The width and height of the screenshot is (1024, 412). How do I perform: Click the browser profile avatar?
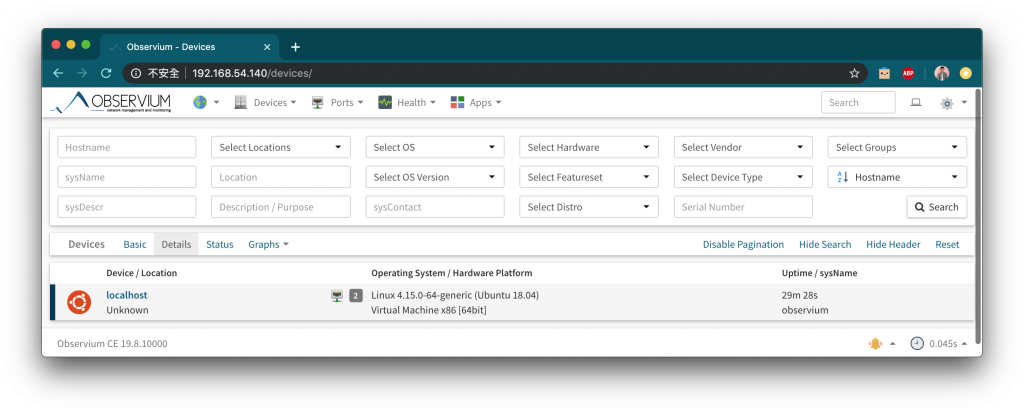click(x=942, y=73)
